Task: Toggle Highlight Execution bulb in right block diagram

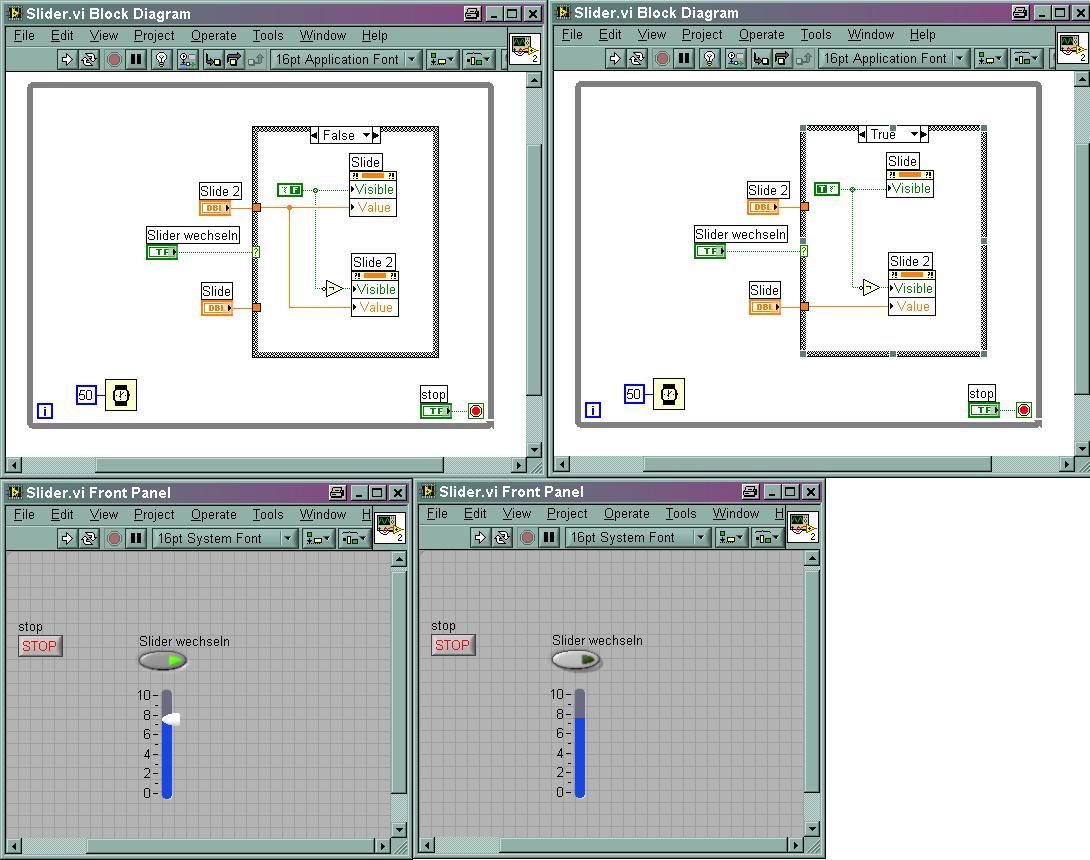Action: [710, 59]
